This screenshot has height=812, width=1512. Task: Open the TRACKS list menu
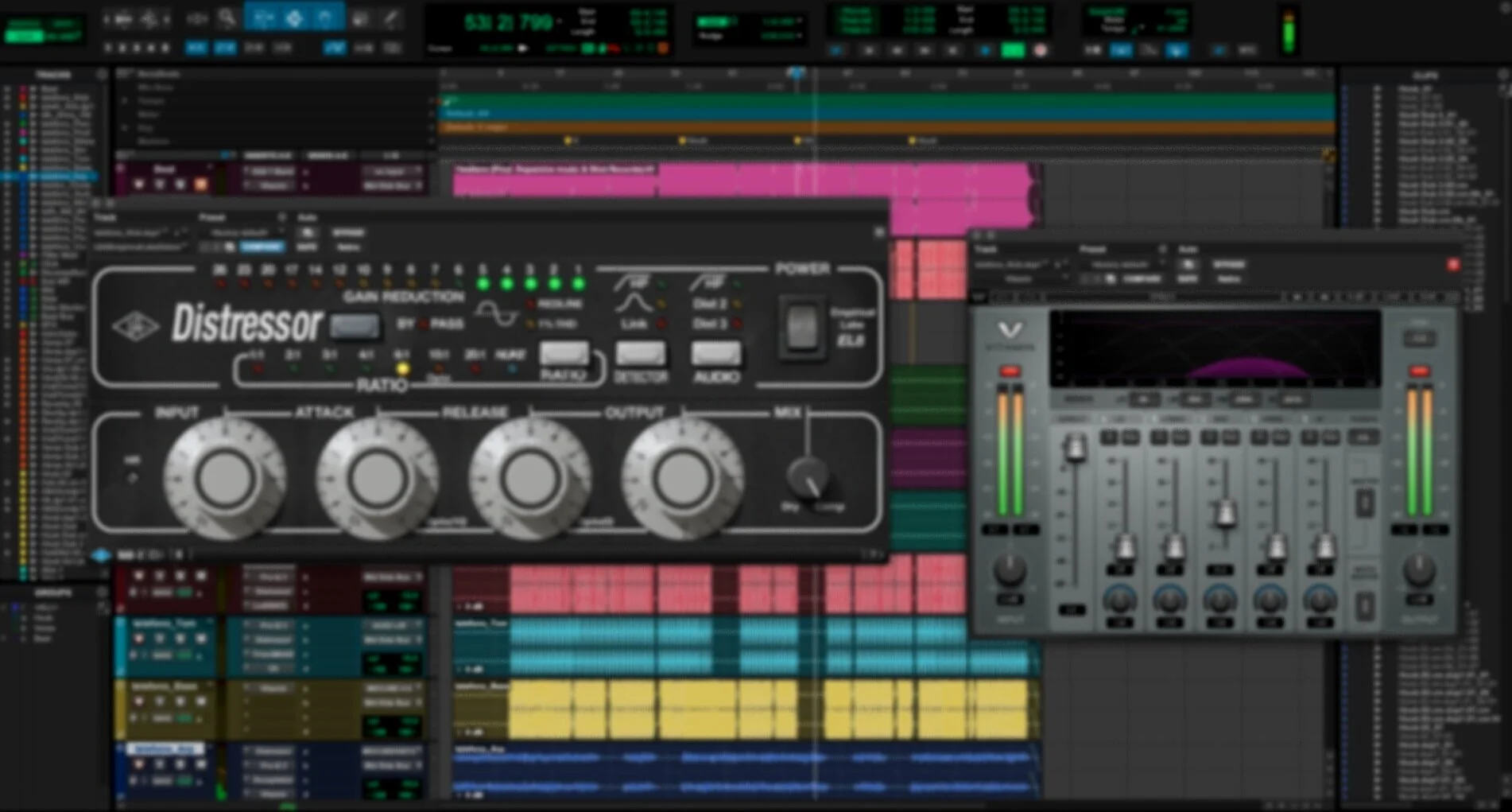[101, 74]
